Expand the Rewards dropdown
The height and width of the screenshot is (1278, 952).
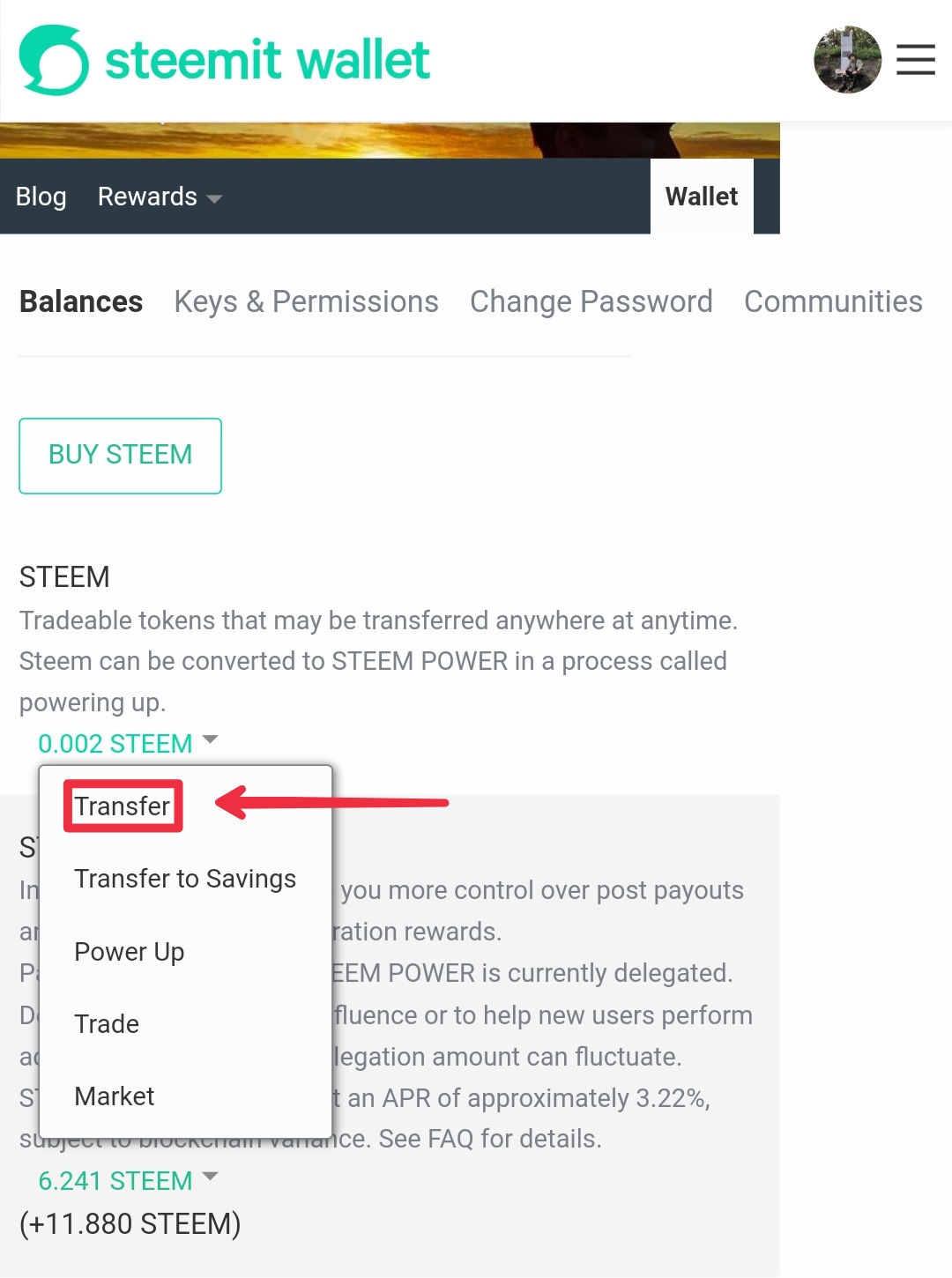coord(159,197)
